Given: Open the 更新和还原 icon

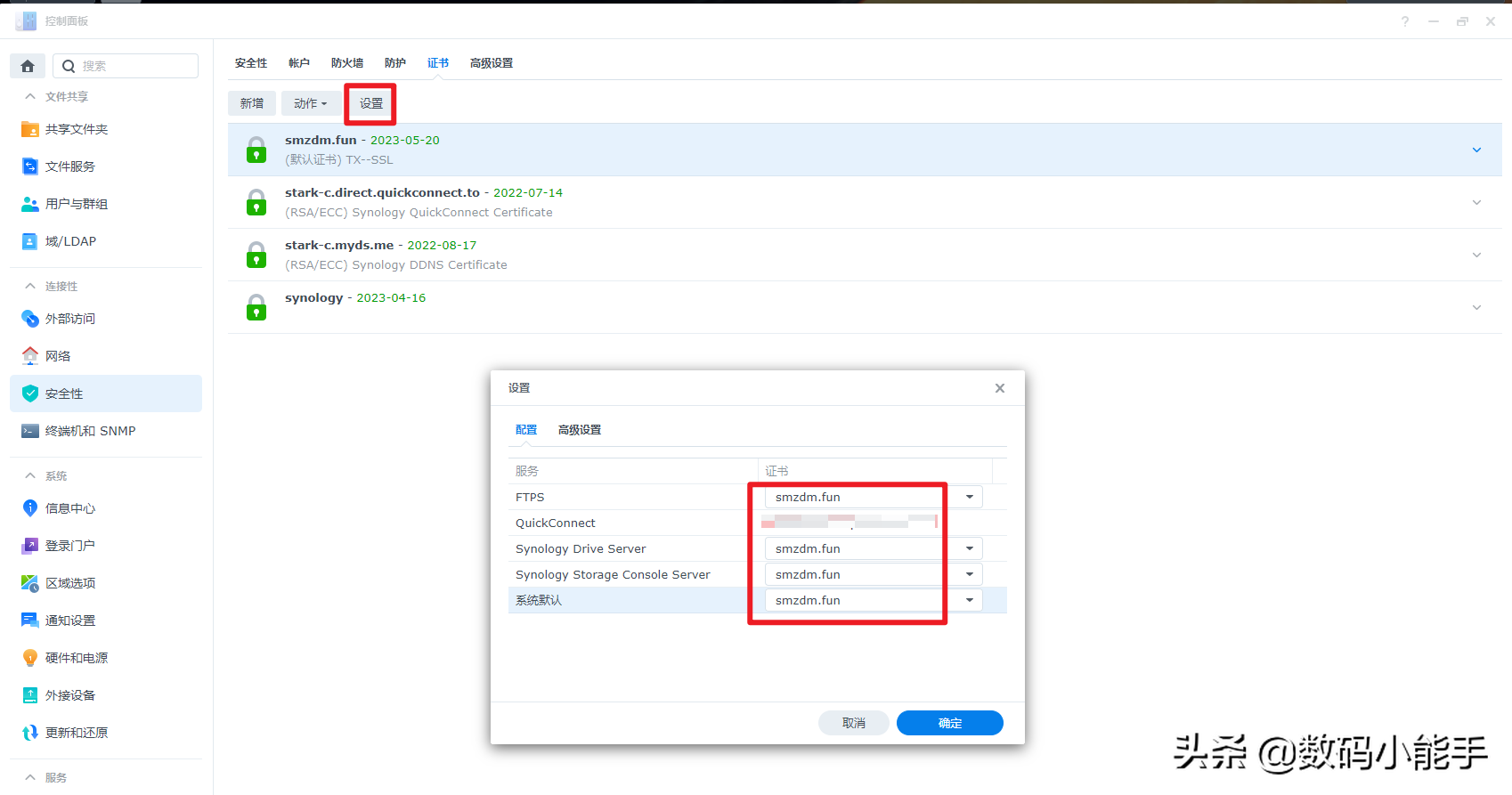Looking at the screenshot, I should click(30, 733).
